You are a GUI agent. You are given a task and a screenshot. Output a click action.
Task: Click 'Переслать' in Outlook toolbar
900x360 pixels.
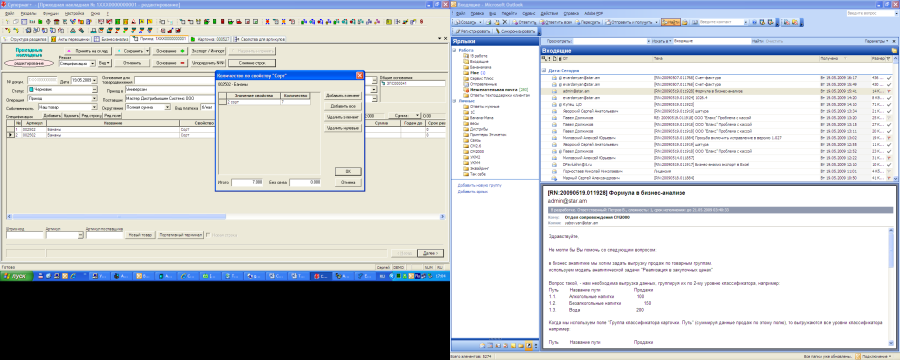coord(587,22)
